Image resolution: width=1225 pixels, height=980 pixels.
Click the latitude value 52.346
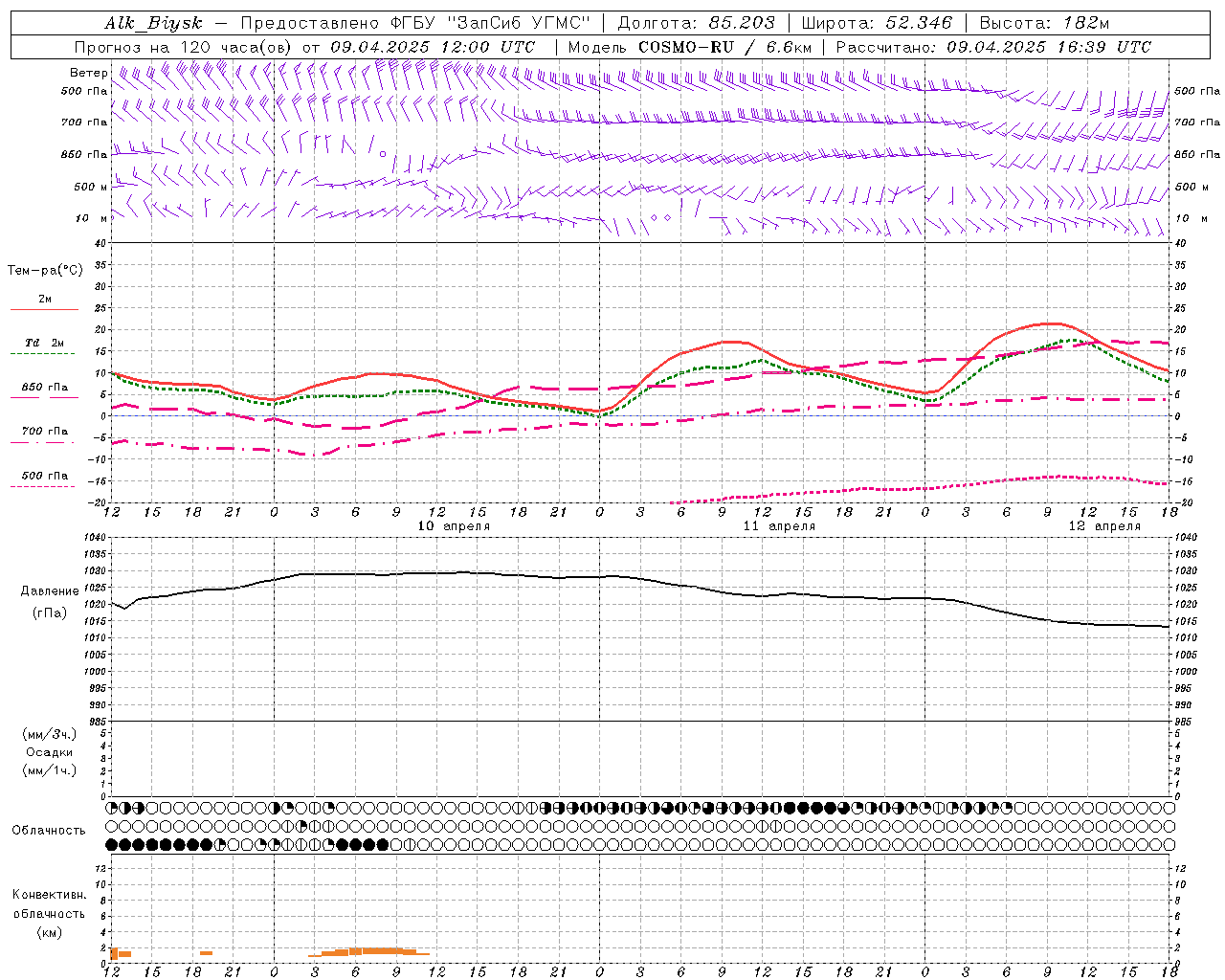coord(919,23)
